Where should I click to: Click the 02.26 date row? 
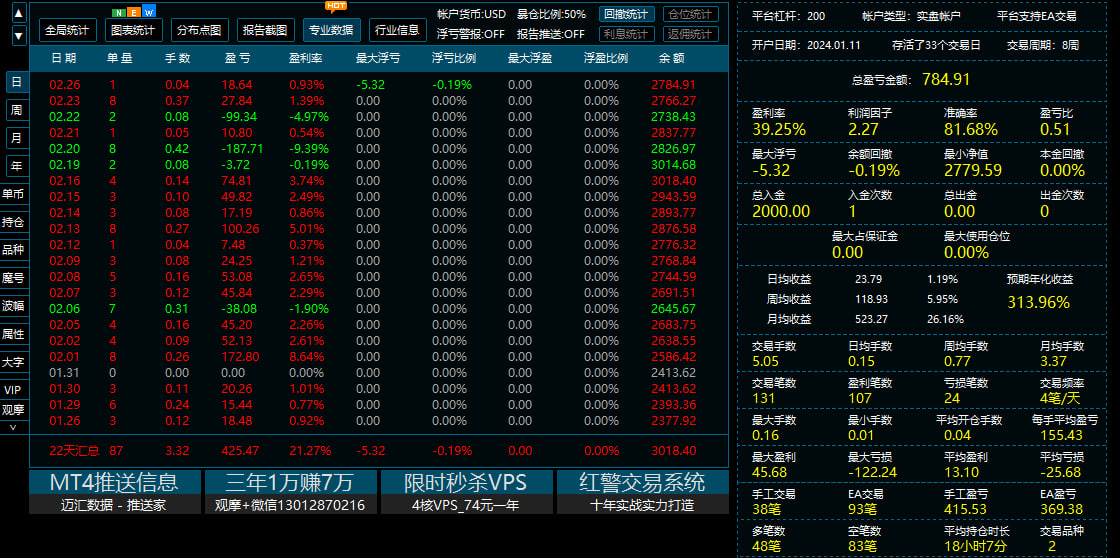tap(379, 84)
